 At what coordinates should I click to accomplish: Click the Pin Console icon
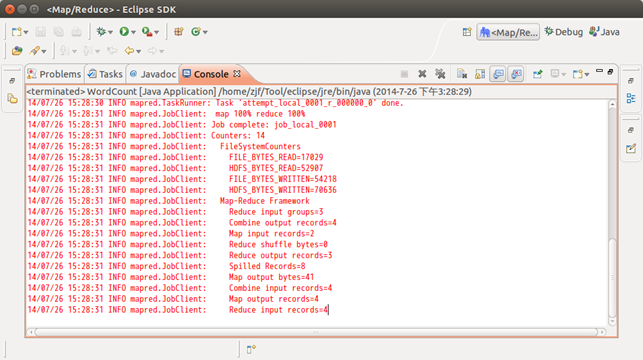click(538, 74)
